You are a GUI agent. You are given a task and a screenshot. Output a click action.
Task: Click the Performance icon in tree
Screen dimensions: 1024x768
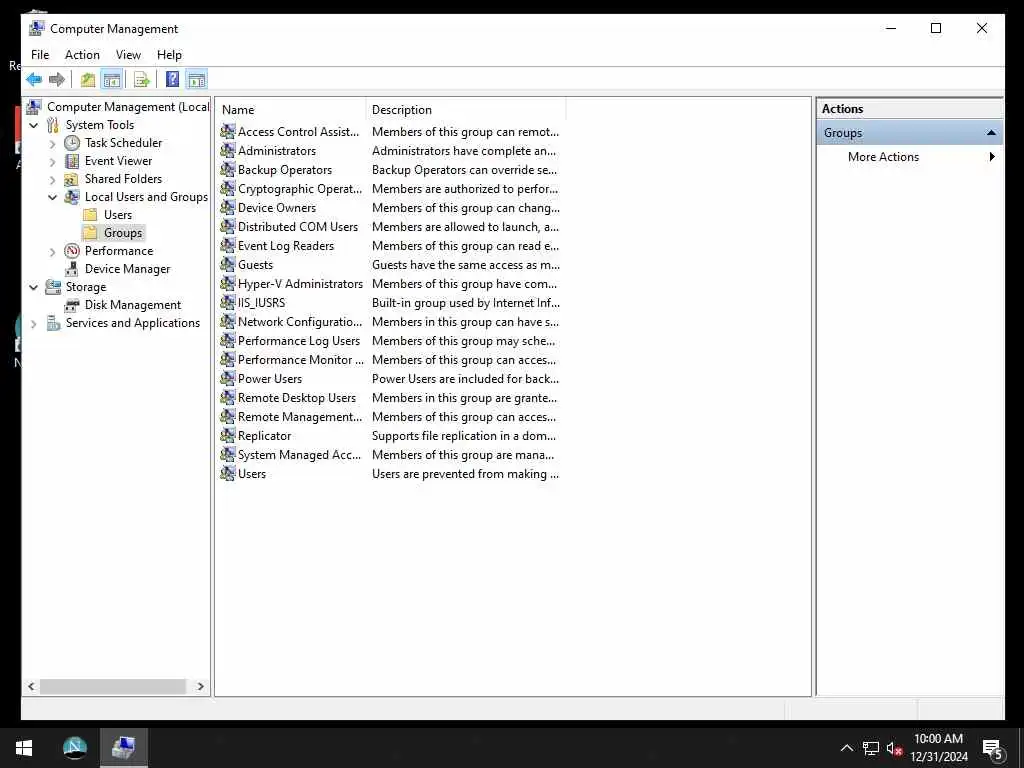tap(72, 251)
